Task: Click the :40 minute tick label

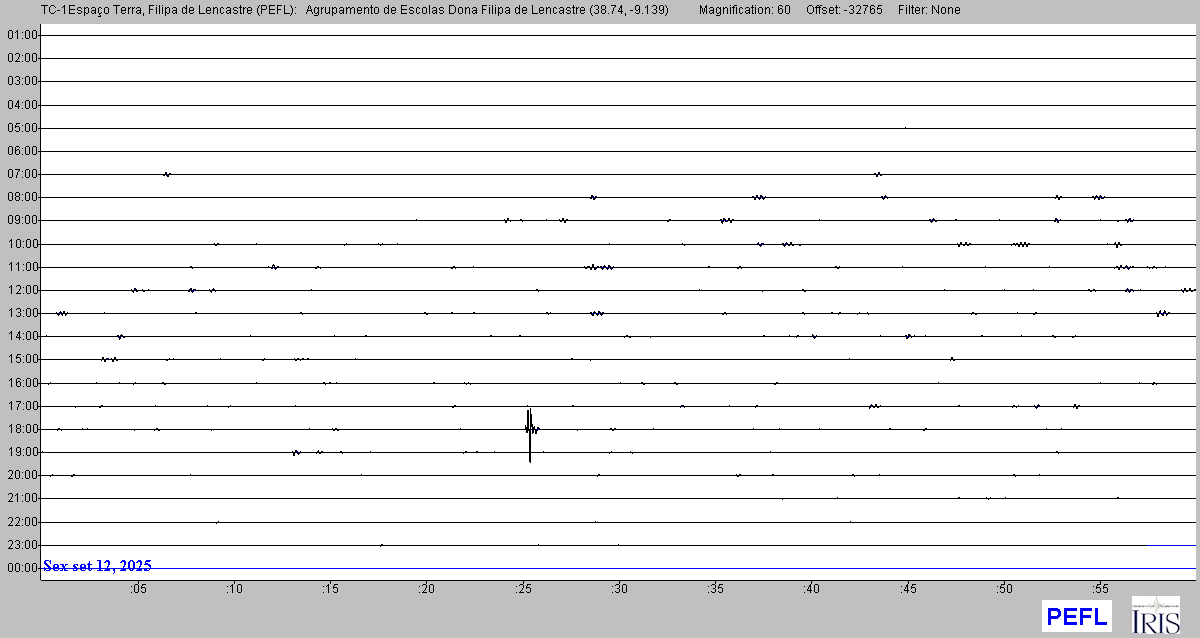Action: [x=811, y=589]
